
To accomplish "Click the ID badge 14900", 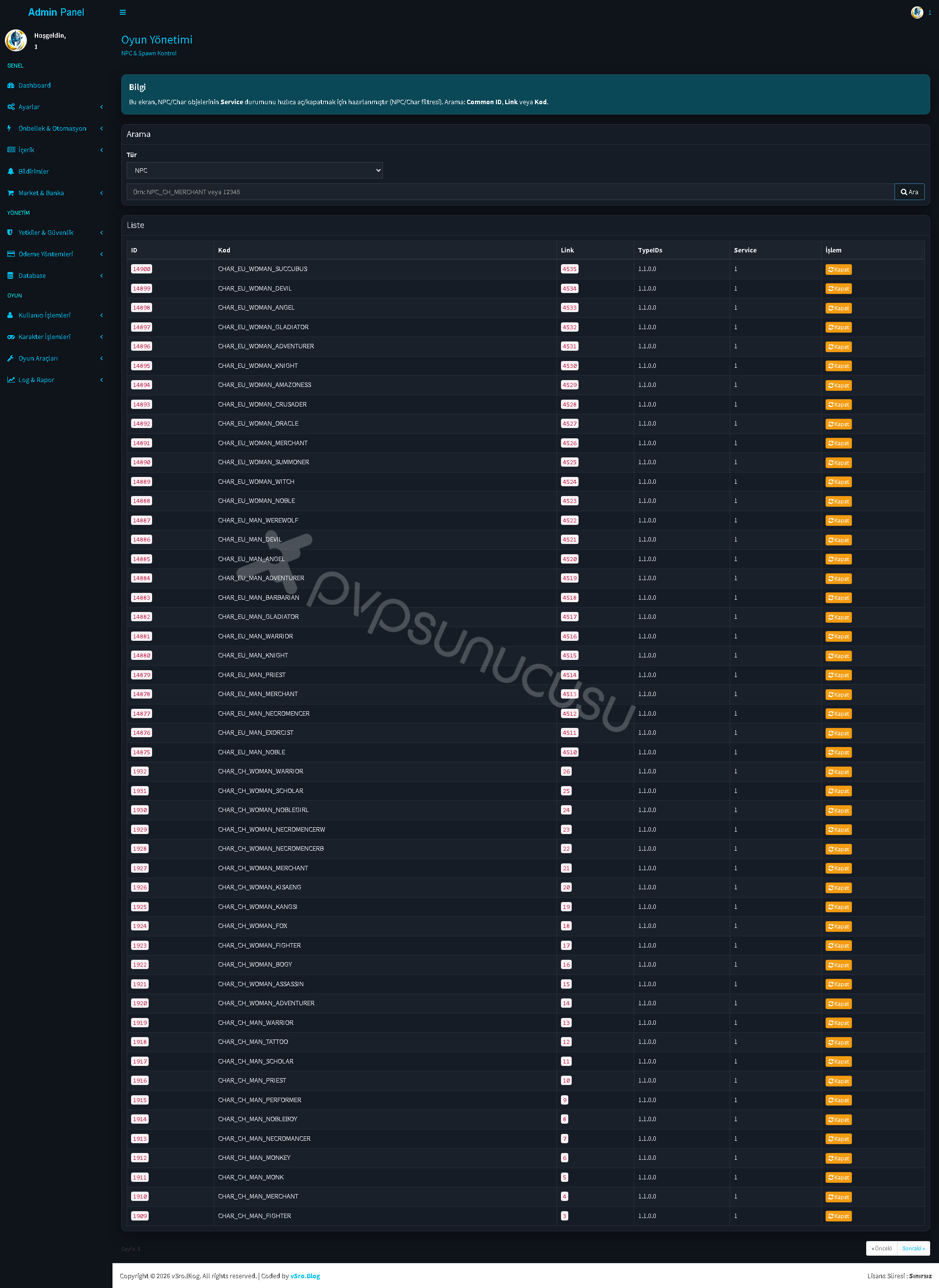I will point(141,270).
